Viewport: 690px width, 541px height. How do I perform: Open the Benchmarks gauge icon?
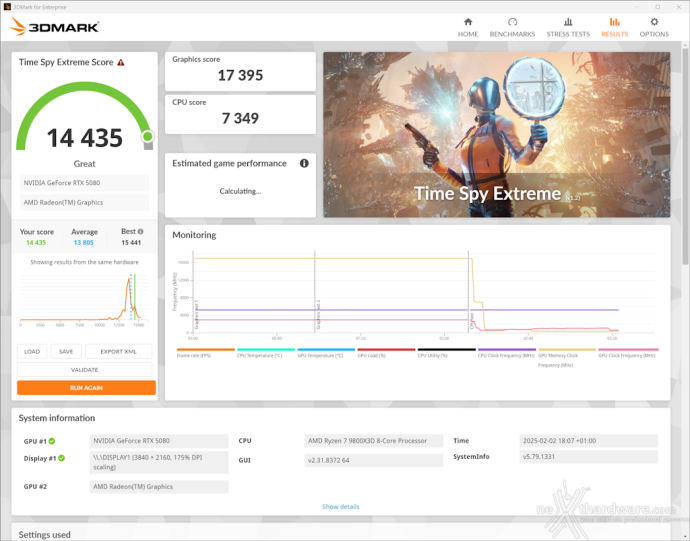tap(512, 22)
